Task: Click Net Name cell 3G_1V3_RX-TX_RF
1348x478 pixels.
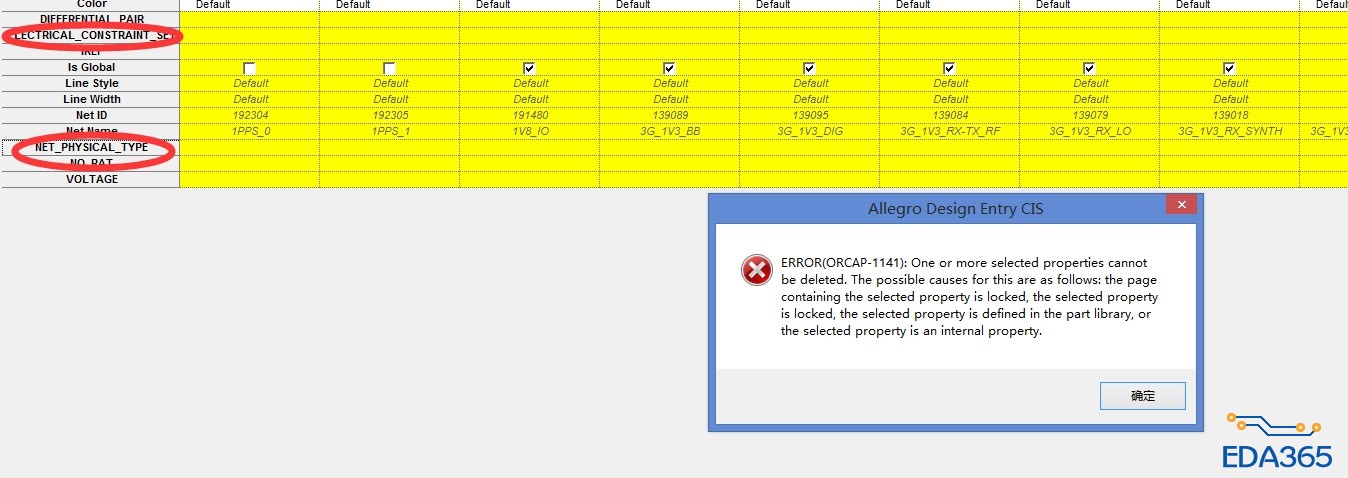Action: 950,131
